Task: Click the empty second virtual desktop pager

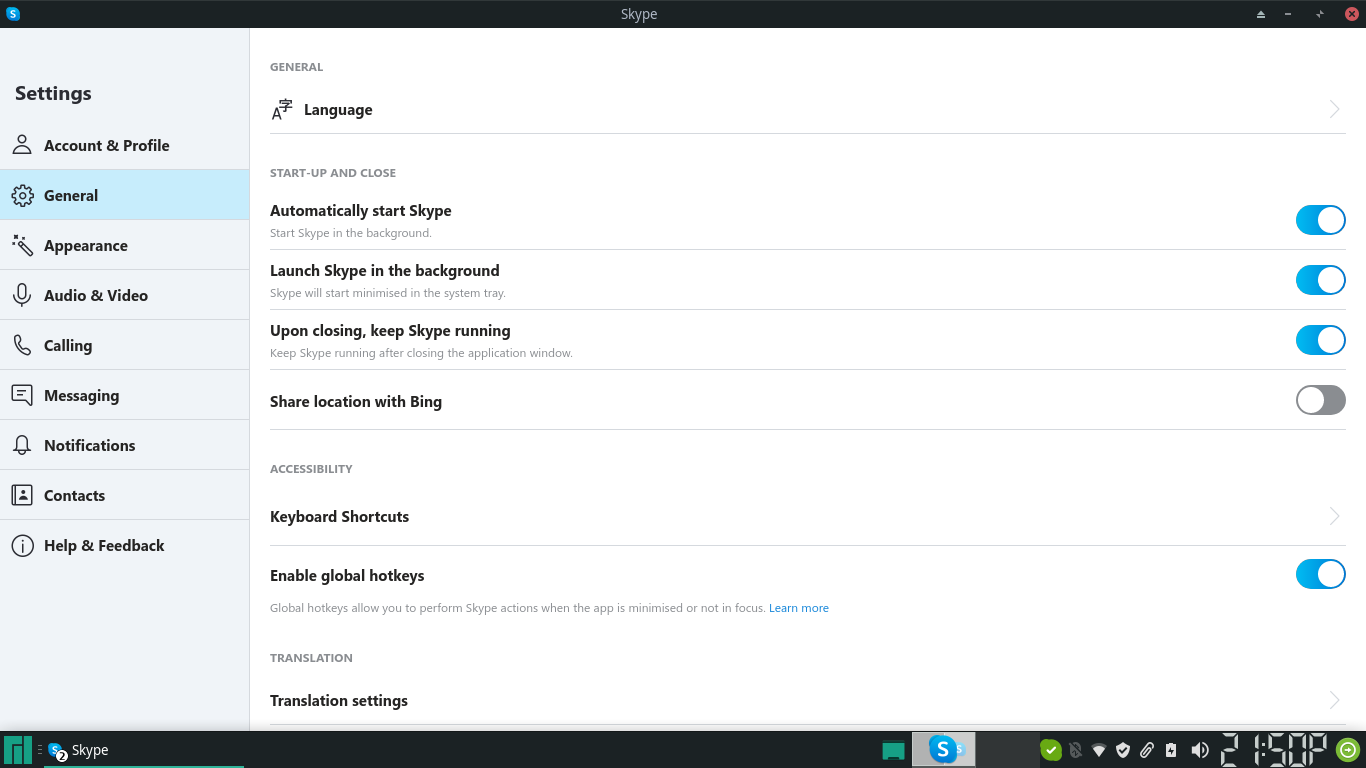Action: pyautogui.click(x=1008, y=749)
